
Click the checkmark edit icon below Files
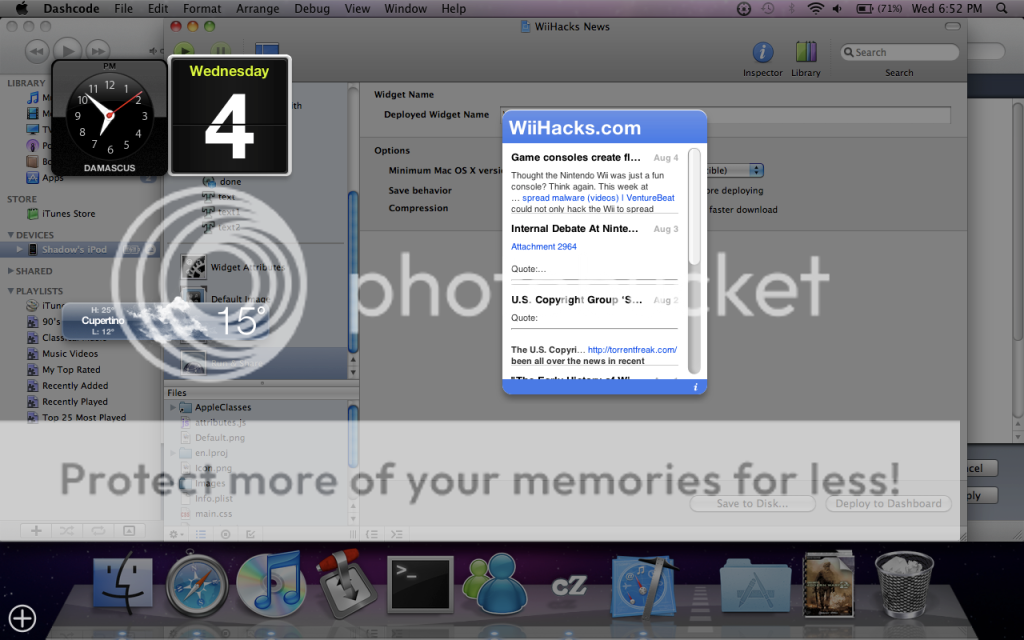point(250,534)
